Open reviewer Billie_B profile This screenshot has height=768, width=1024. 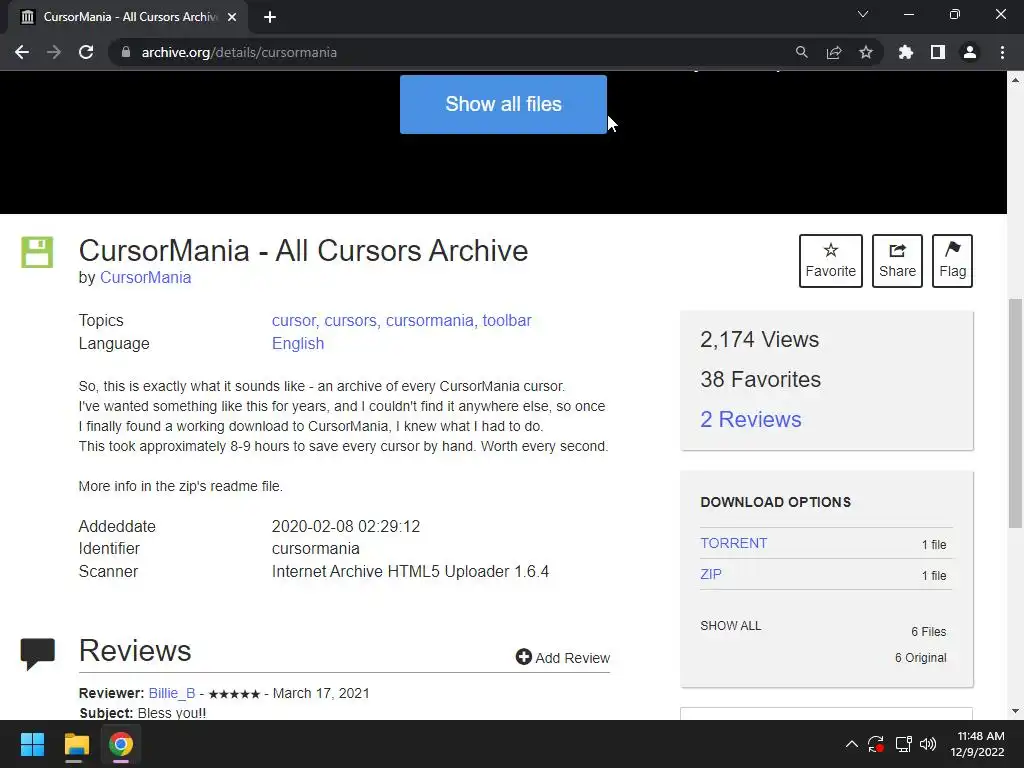click(x=172, y=694)
